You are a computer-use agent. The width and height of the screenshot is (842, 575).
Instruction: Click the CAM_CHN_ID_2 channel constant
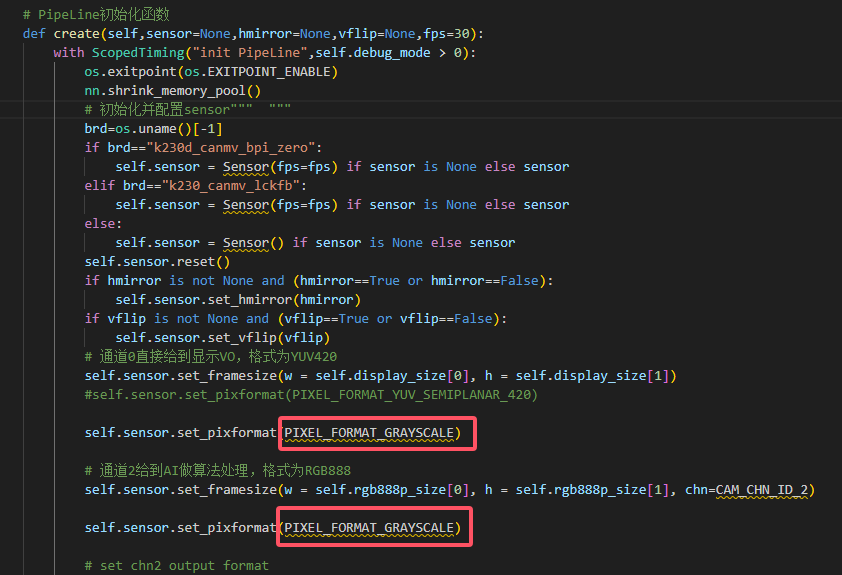click(765, 489)
